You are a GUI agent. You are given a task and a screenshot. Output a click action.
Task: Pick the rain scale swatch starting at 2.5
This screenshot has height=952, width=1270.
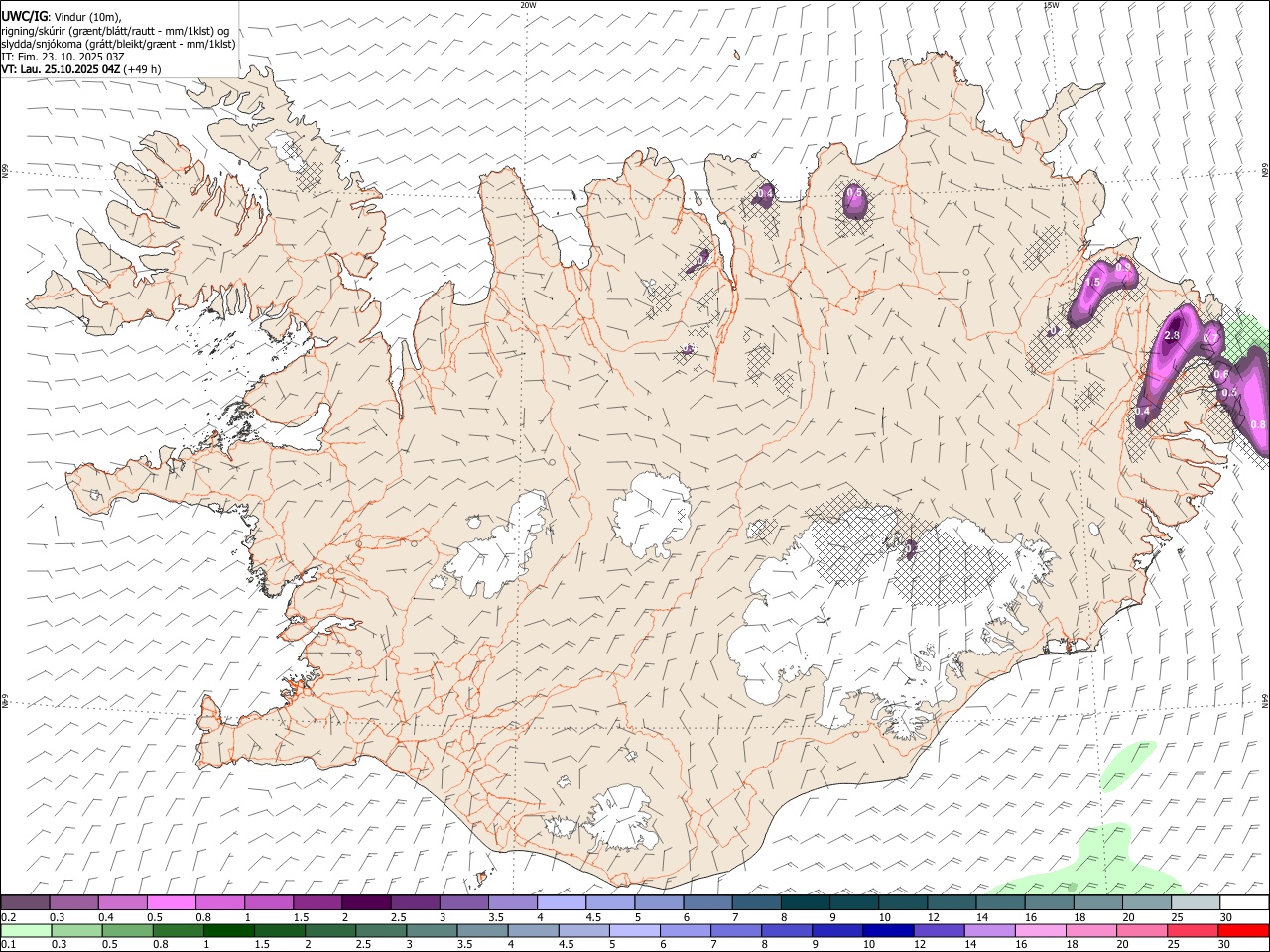381,930
